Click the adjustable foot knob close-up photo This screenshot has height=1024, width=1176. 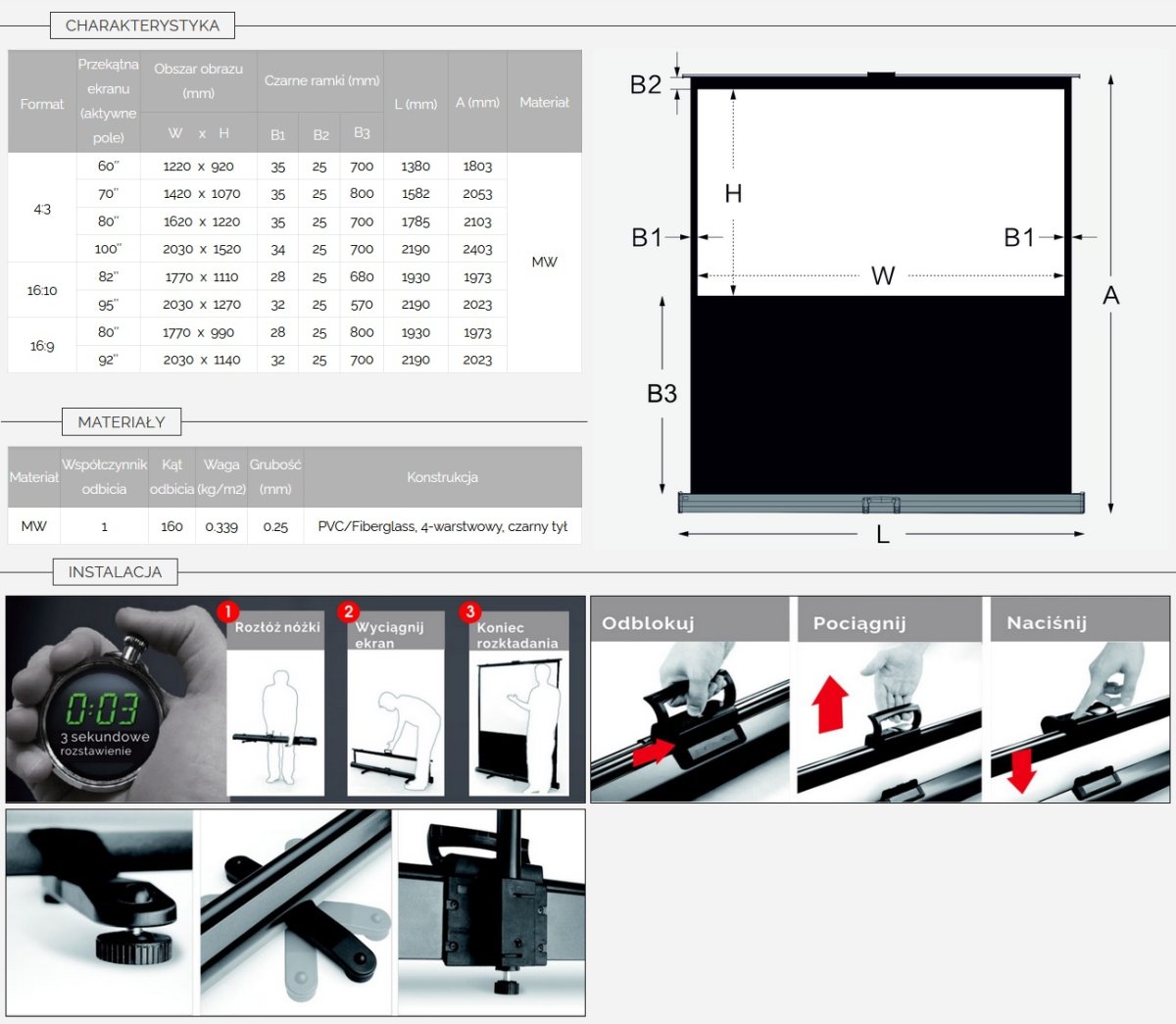tap(103, 911)
